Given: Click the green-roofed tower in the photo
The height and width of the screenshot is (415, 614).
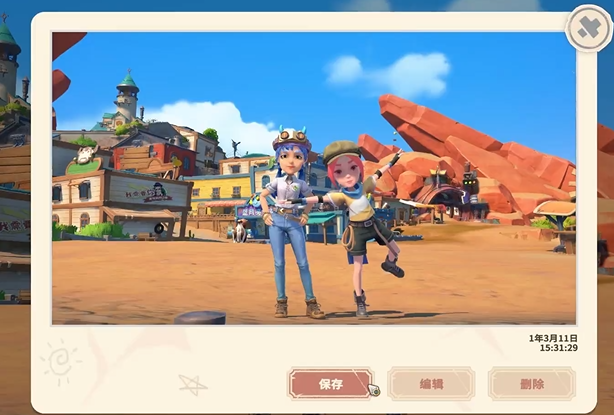Looking at the screenshot, I should [x=127, y=95].
